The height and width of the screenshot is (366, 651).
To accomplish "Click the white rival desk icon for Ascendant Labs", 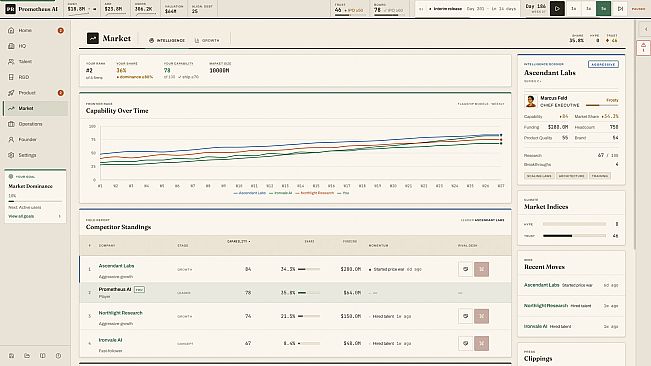I will [465, 269].
